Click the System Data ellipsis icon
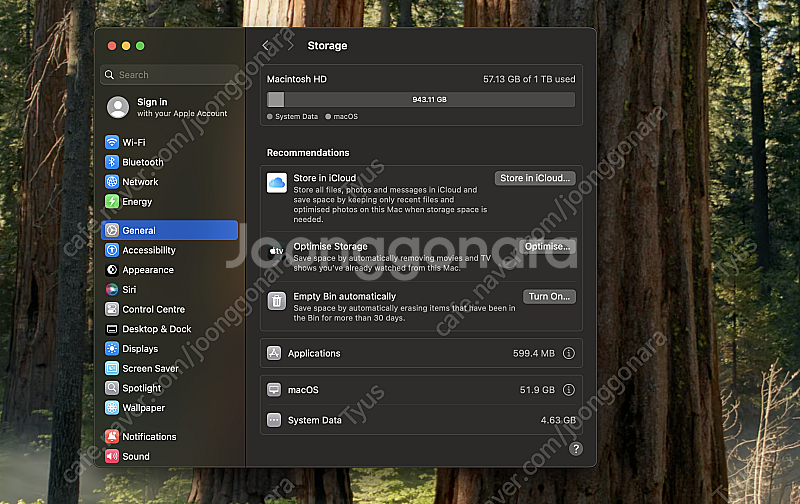This screenshot has height=504, width=800. (274, 420)
